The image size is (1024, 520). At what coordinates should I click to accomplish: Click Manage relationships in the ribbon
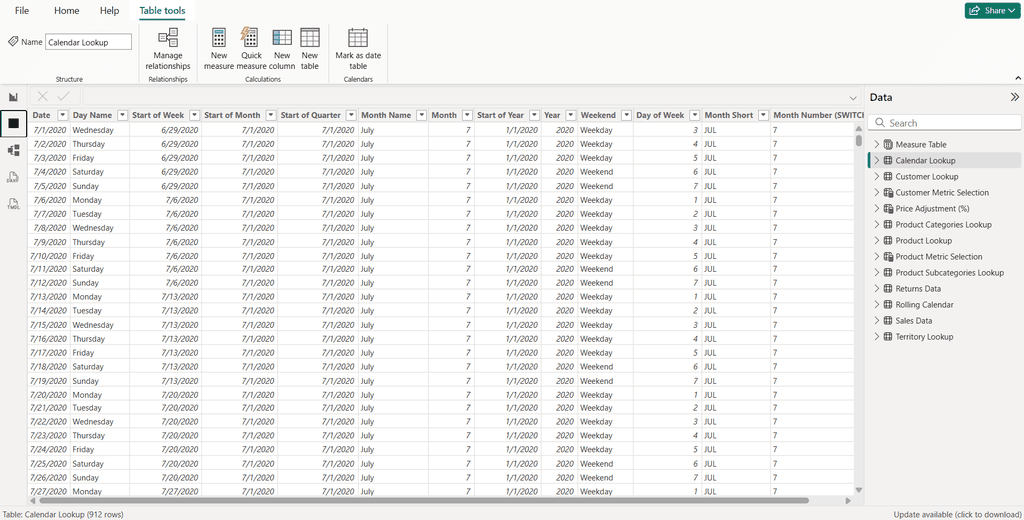pos(168,48)
